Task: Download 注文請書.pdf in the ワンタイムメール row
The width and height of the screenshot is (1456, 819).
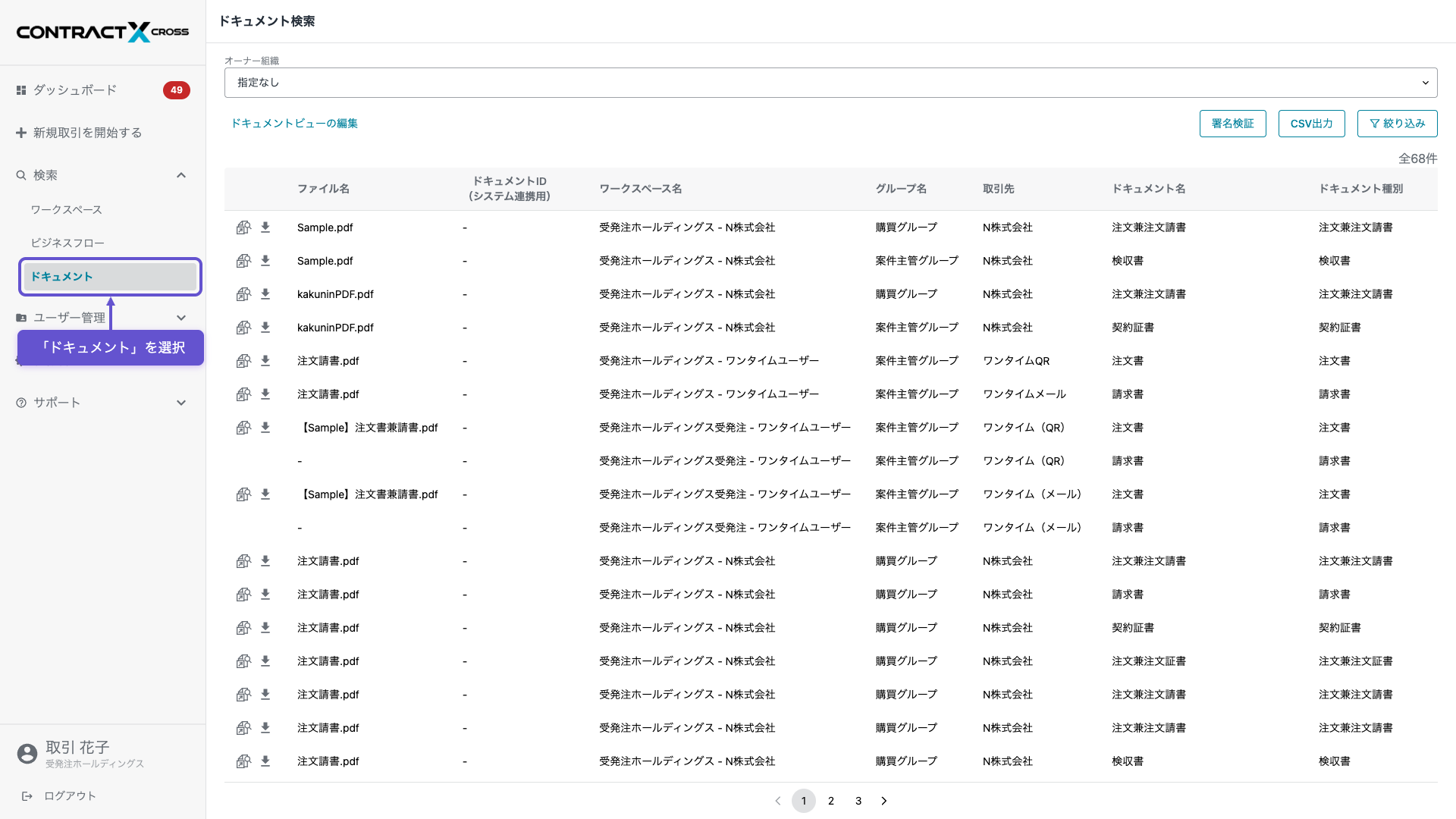Action: click(x=265, y=394)
